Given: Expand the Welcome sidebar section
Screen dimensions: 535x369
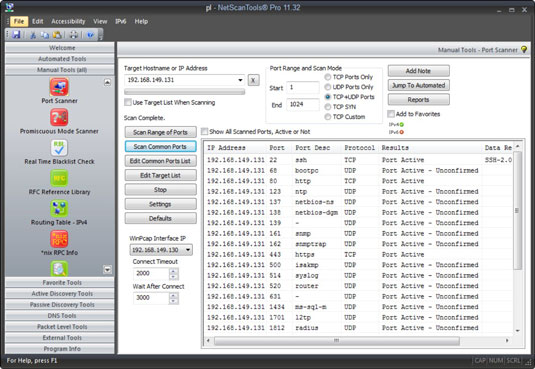Looking at the screenshot, I should click(60, 48).
